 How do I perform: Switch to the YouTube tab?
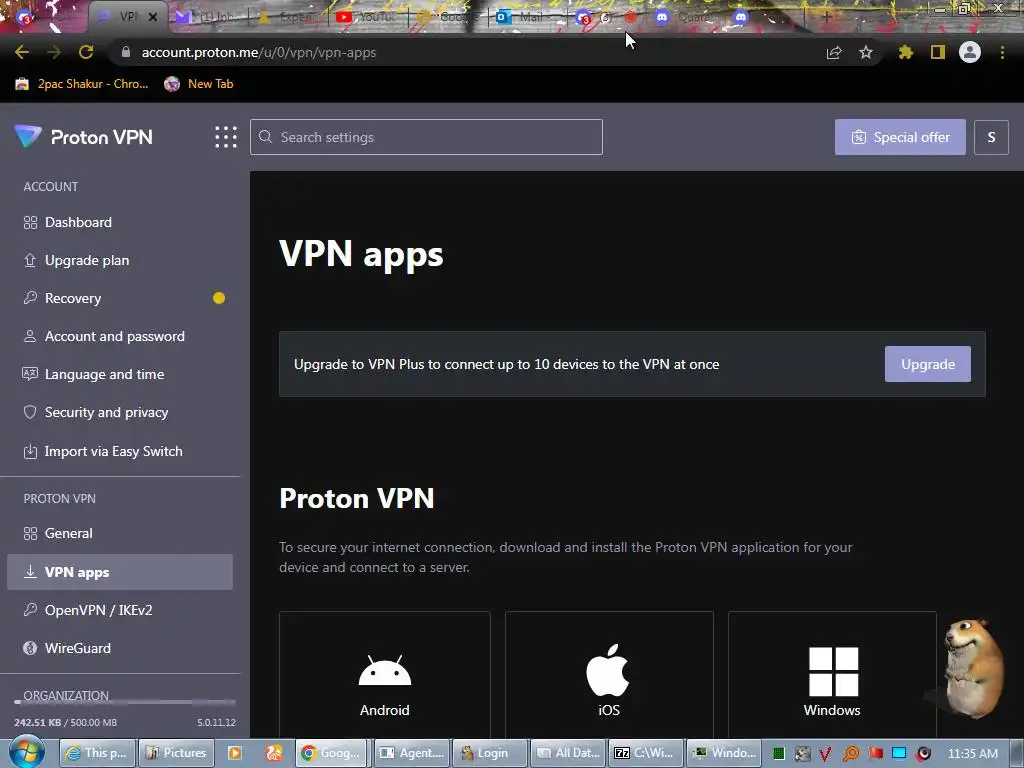[367, 17]
